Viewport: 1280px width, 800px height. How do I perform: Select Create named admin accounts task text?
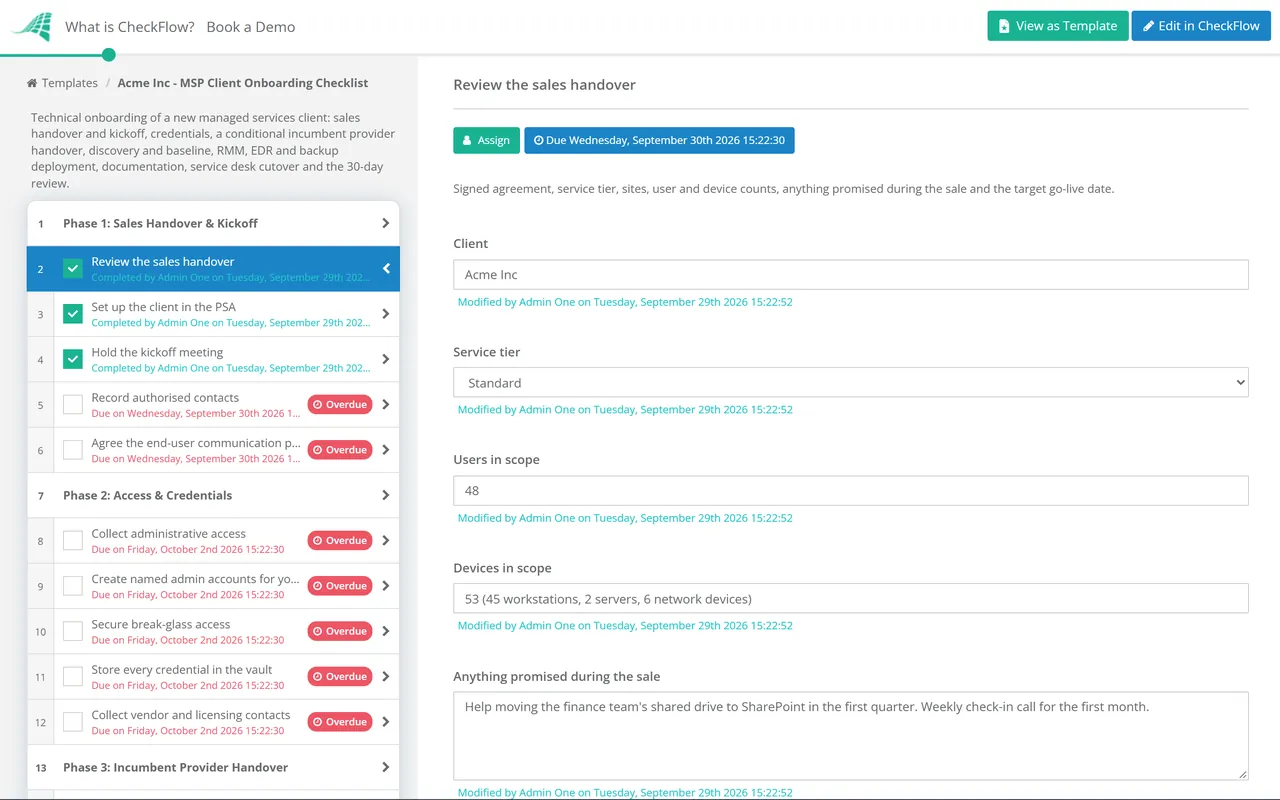point(195,579)
